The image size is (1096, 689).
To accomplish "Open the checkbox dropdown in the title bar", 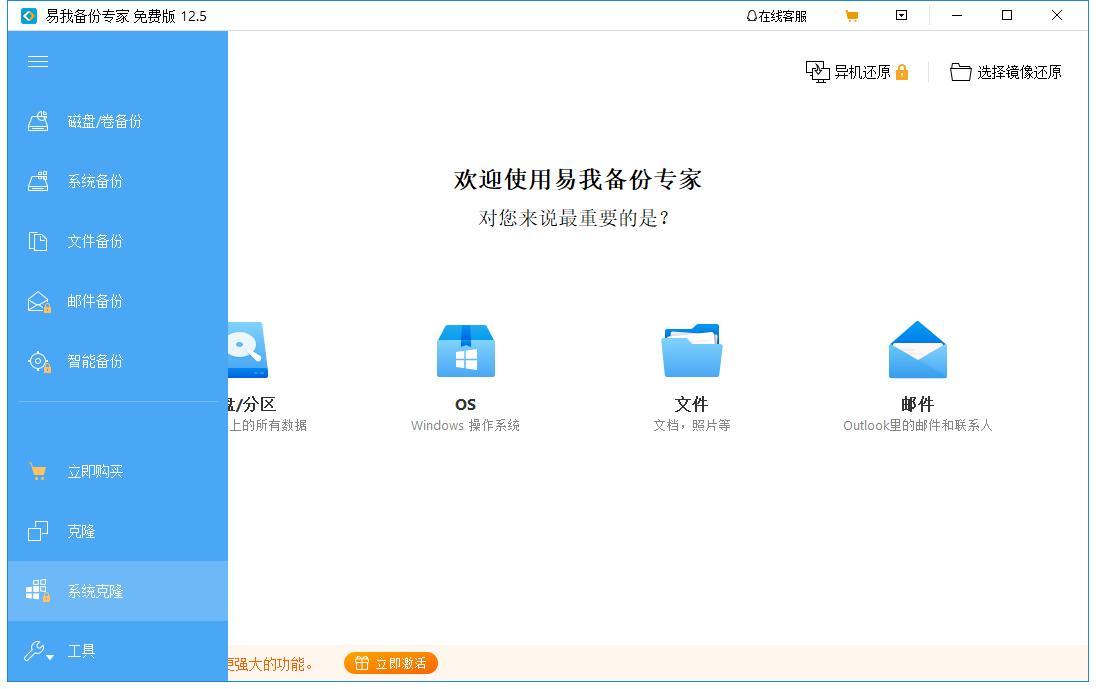I will pos(900,15).
